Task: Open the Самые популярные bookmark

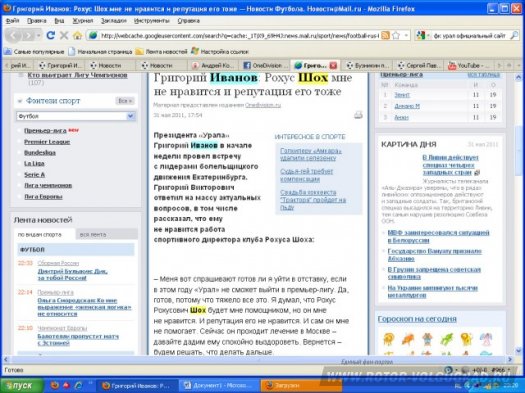Action: pos(34,52)
